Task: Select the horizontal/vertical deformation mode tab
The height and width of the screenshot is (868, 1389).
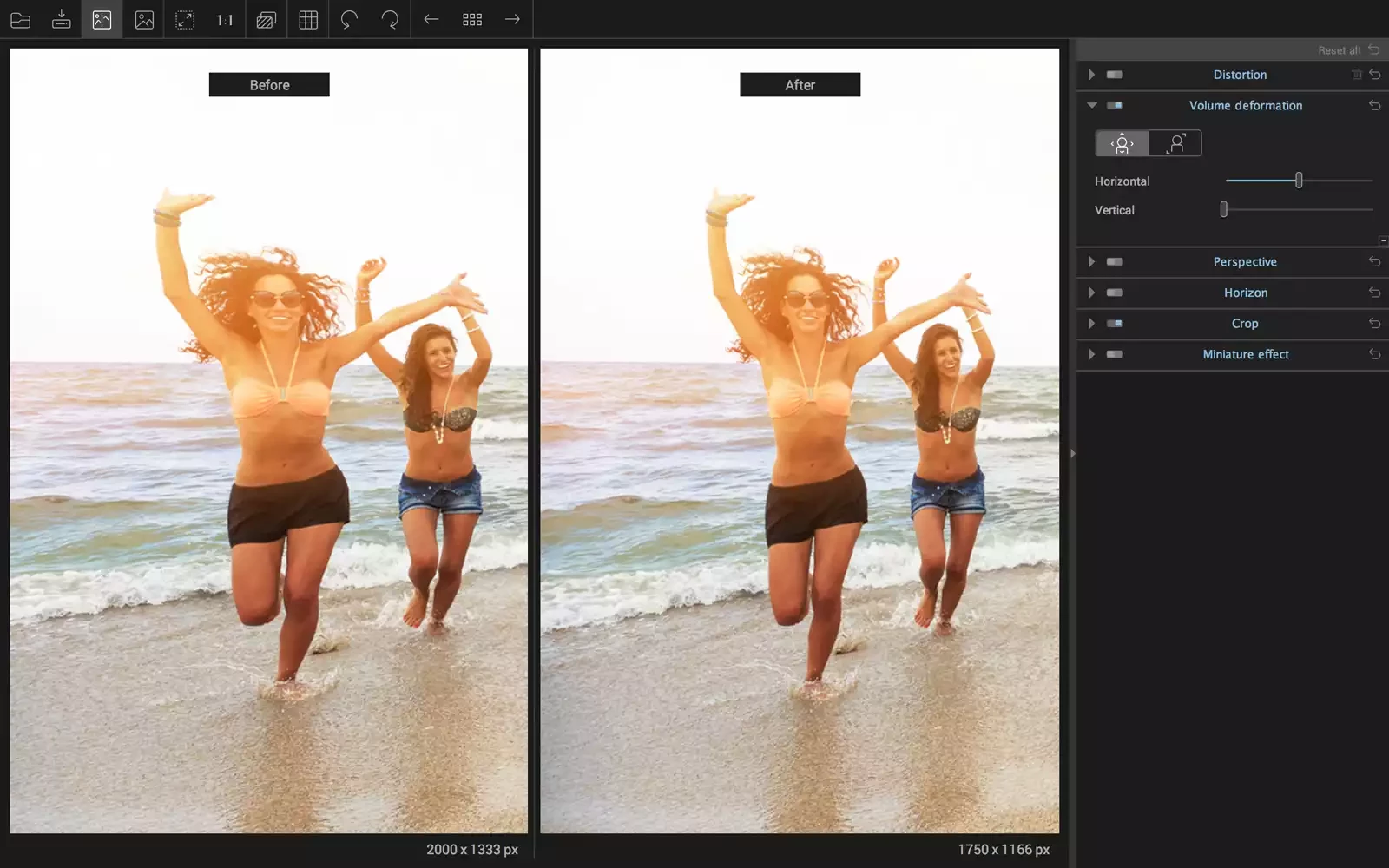Action: pos(1122,143)
